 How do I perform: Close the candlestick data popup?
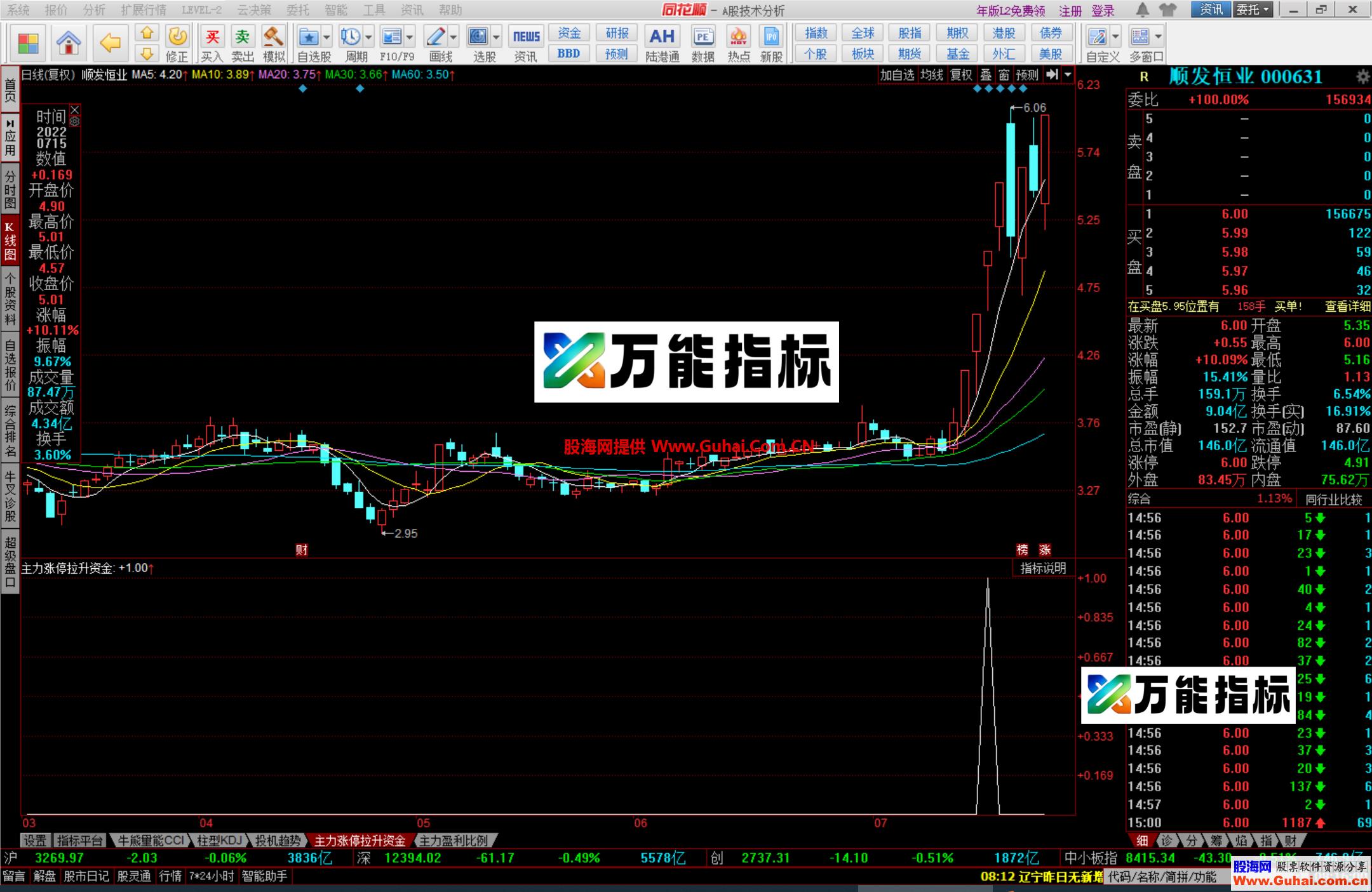[x=74, y=109]
